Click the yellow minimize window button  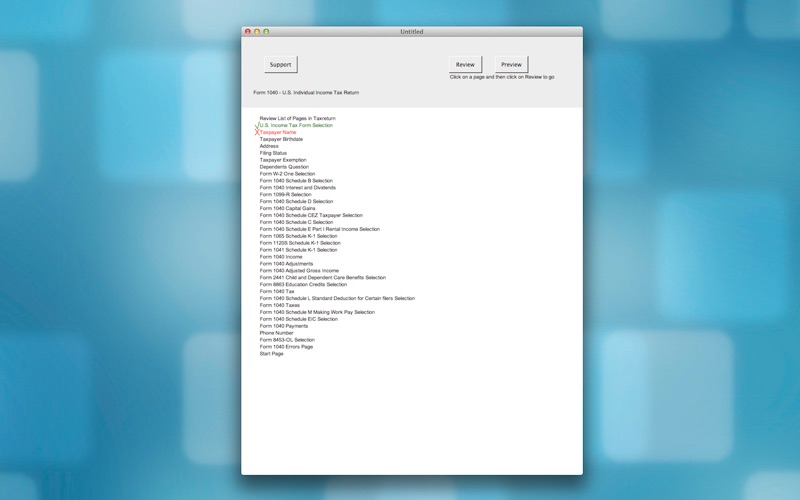(257, 32)
